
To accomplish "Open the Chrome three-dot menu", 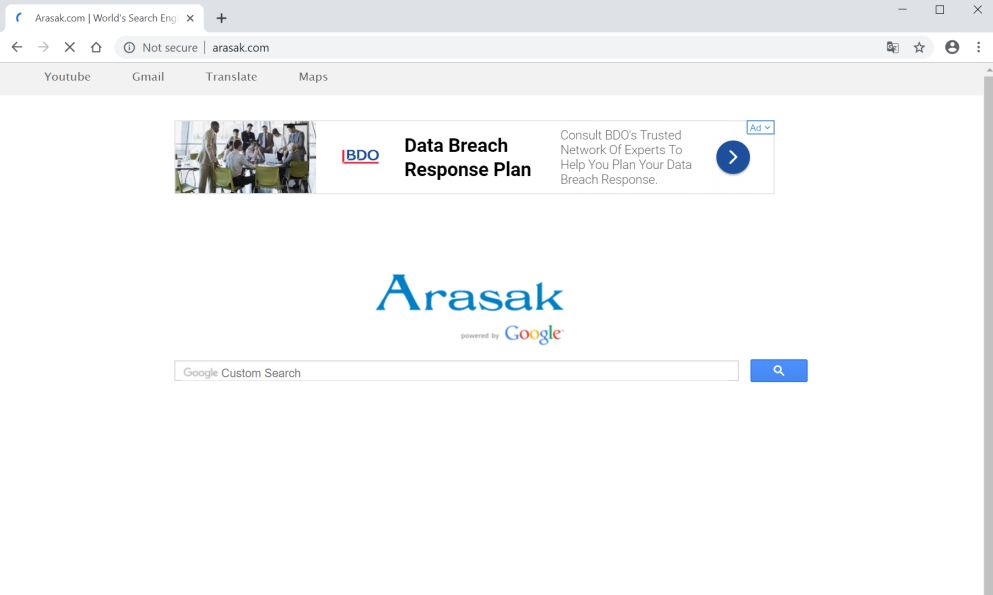I will click(x=978, y=47).
